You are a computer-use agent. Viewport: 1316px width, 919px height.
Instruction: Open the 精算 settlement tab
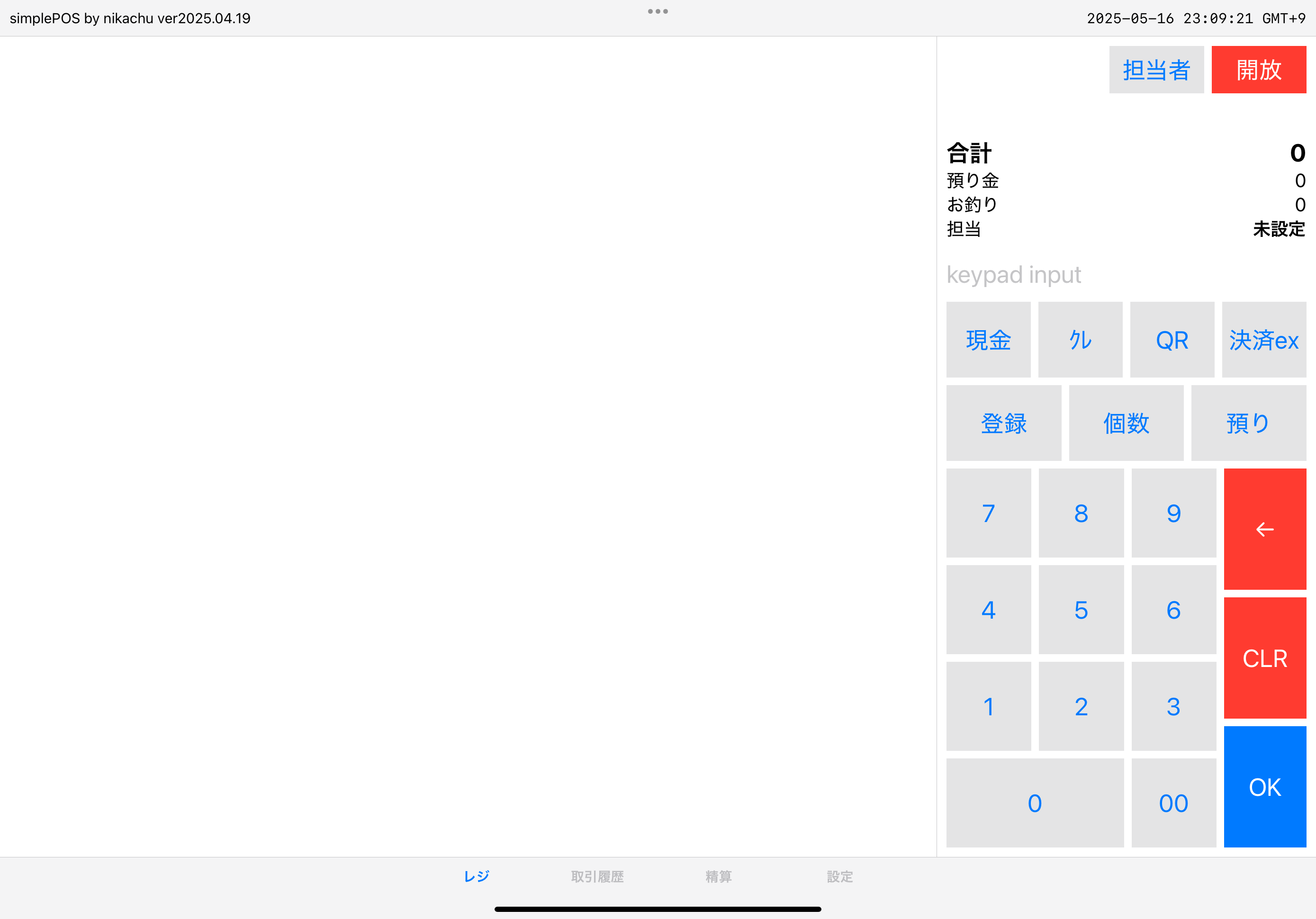(718, 876)
